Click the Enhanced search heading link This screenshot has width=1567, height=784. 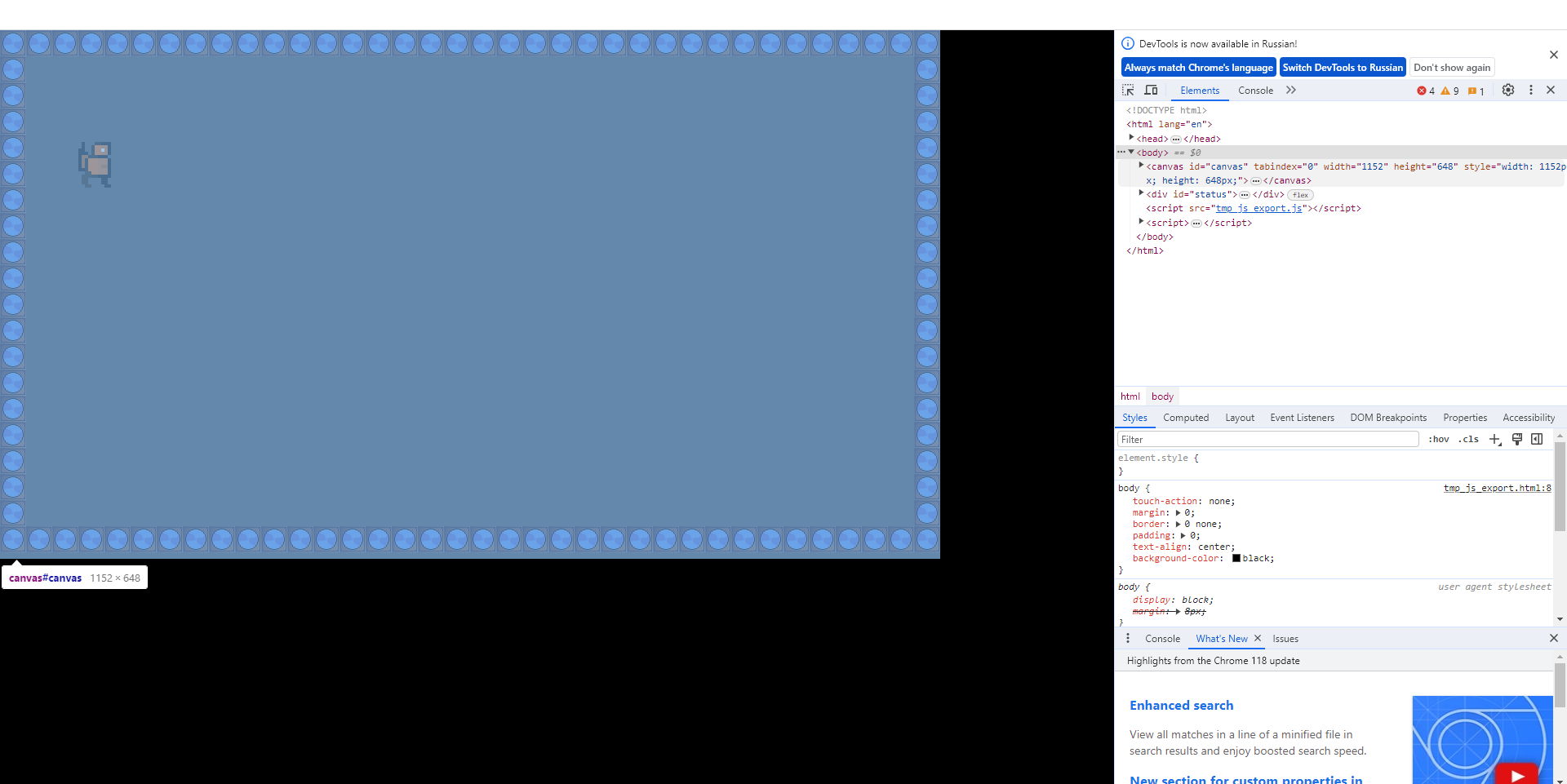tap(1182, 706)
